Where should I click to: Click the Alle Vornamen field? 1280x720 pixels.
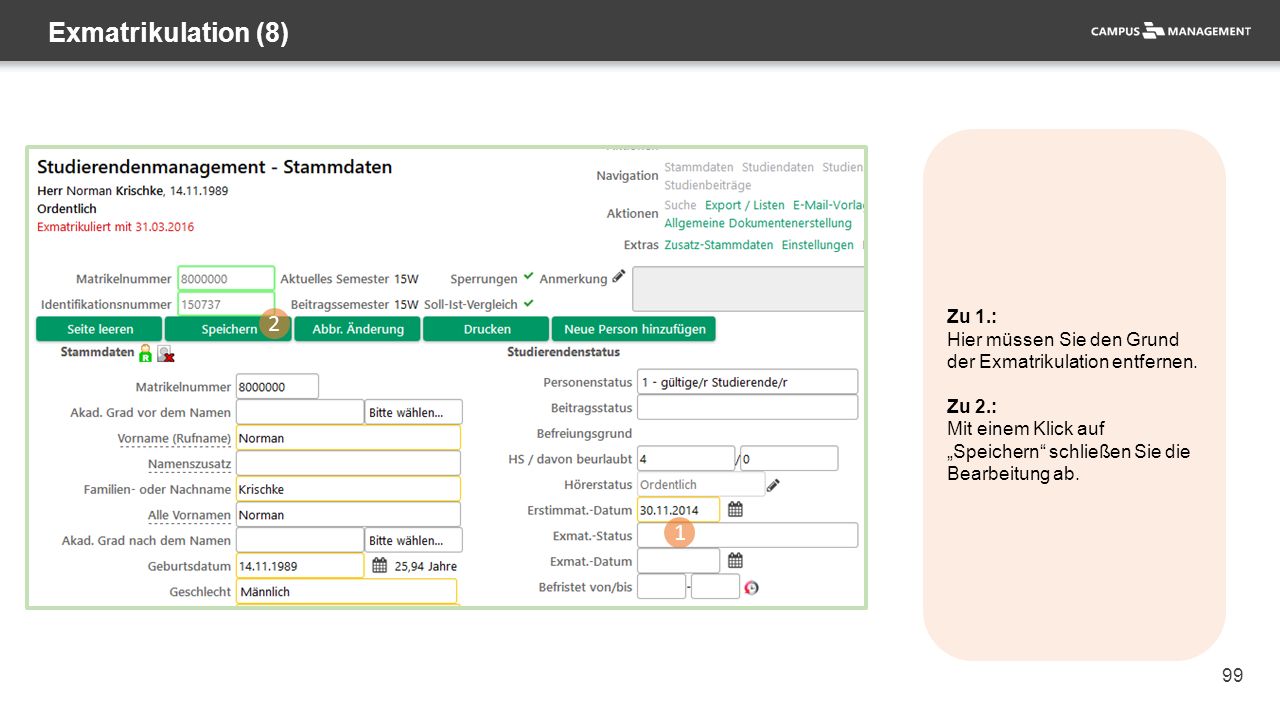point(348,514)
